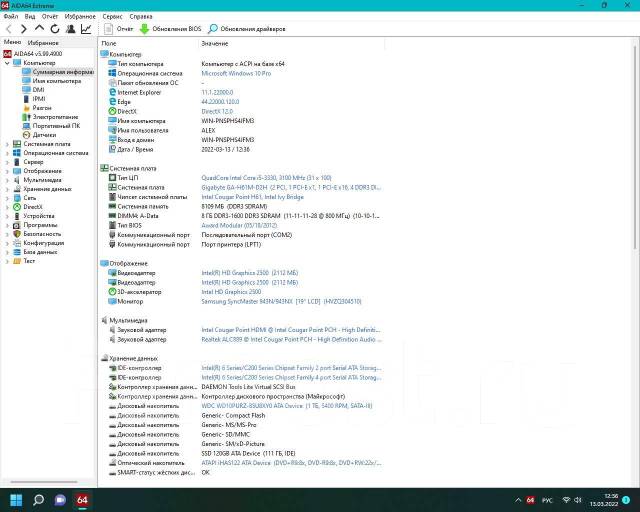
Task: Open the Вид menu
Action: (x=30, y=16)
